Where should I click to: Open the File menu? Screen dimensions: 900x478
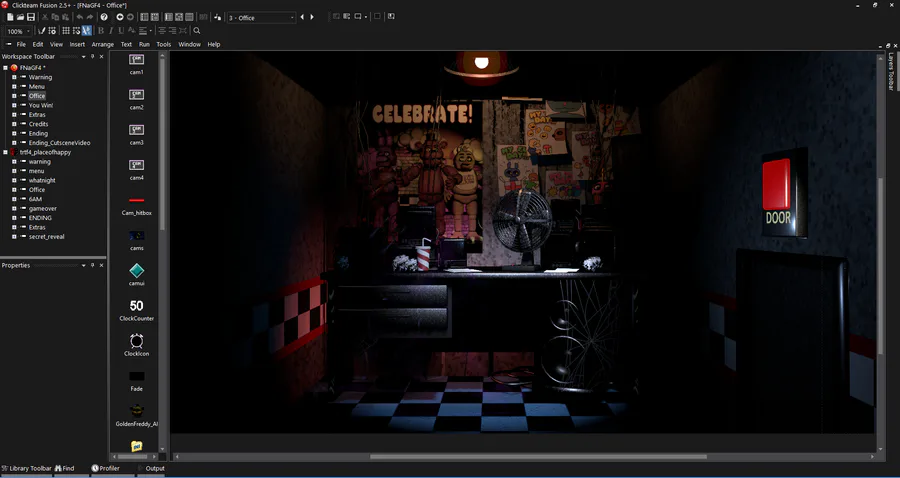point(21,44)
